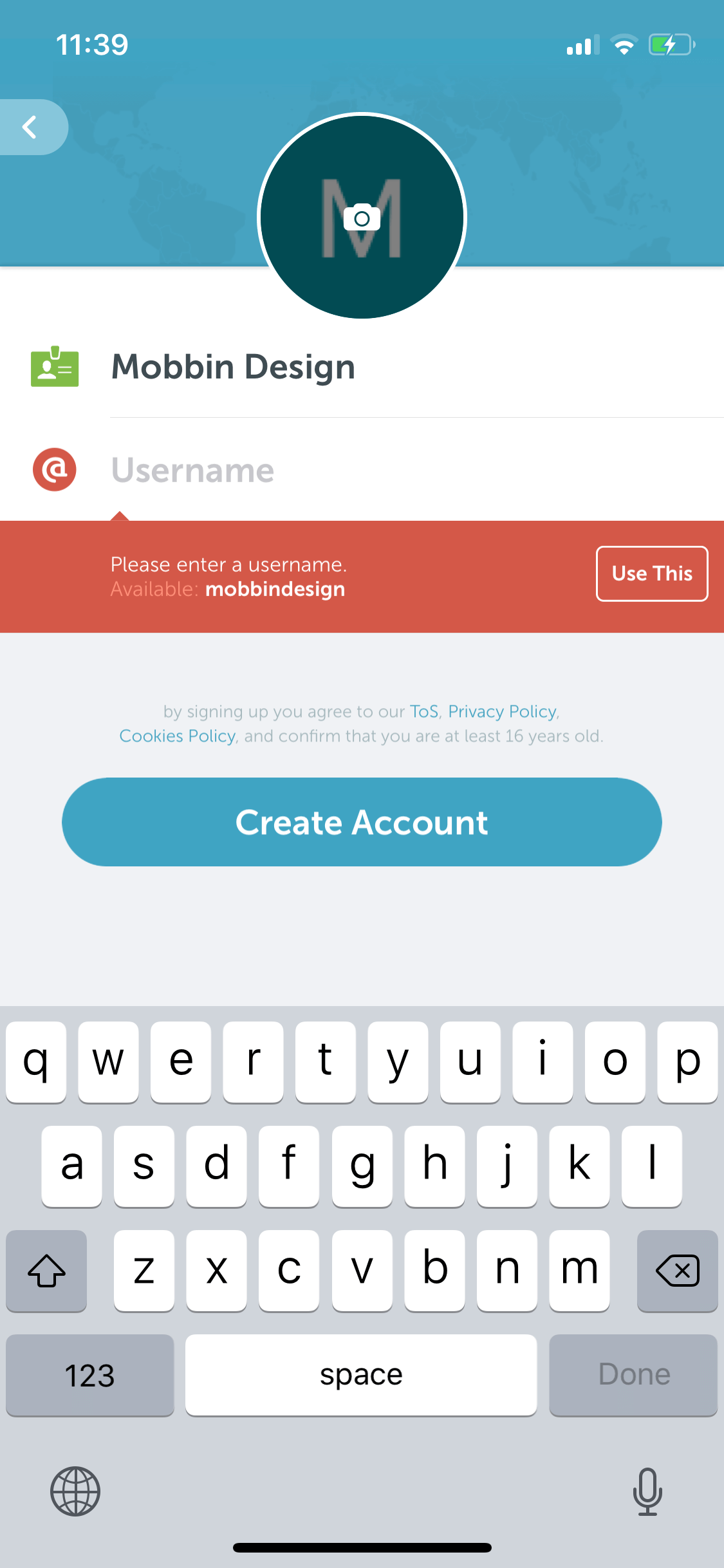
Task: Switch to the 123 numeric keyboard
Action: (90, 1375)
